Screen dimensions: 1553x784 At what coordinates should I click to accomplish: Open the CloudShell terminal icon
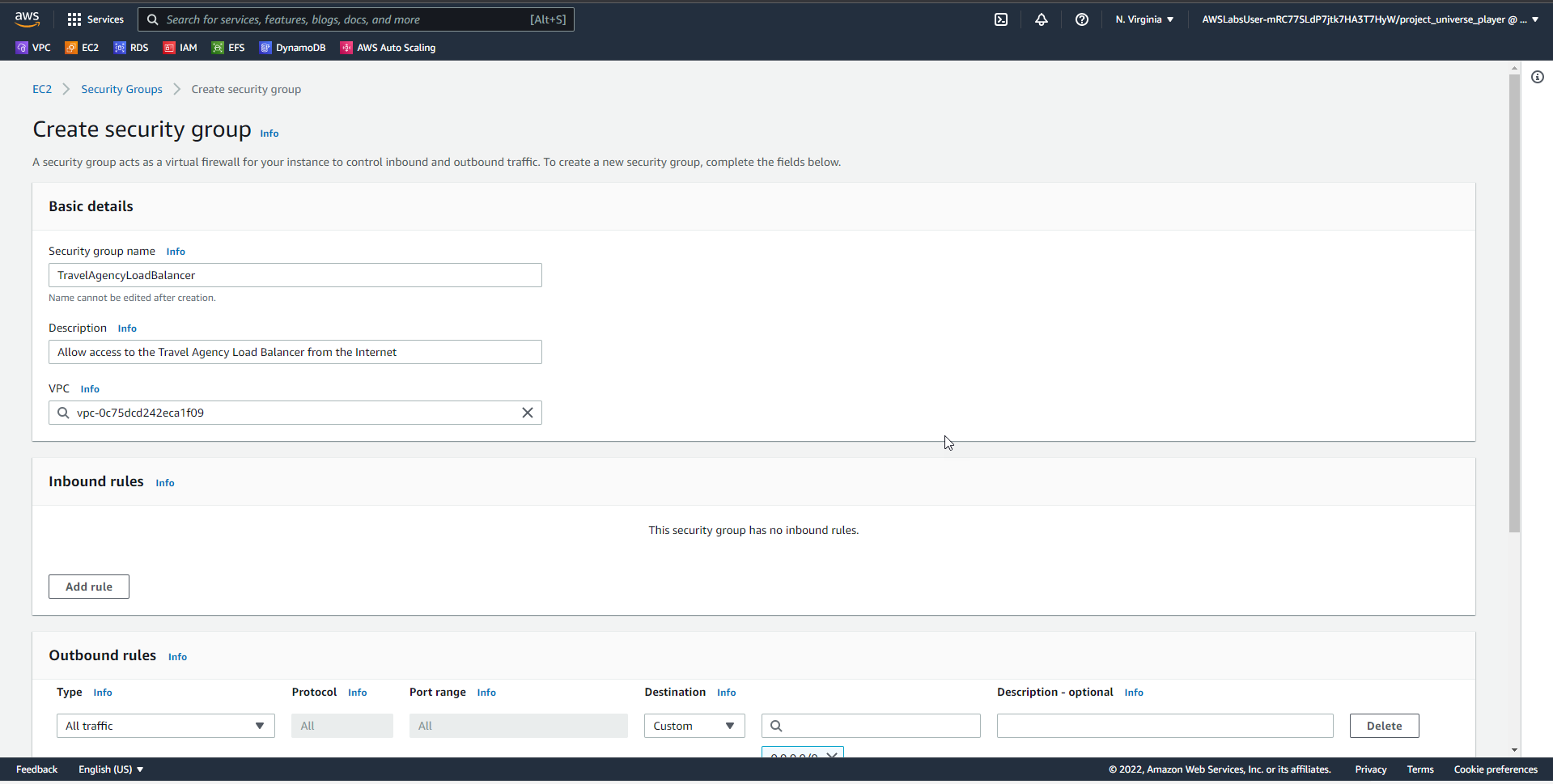point(1001,19)
